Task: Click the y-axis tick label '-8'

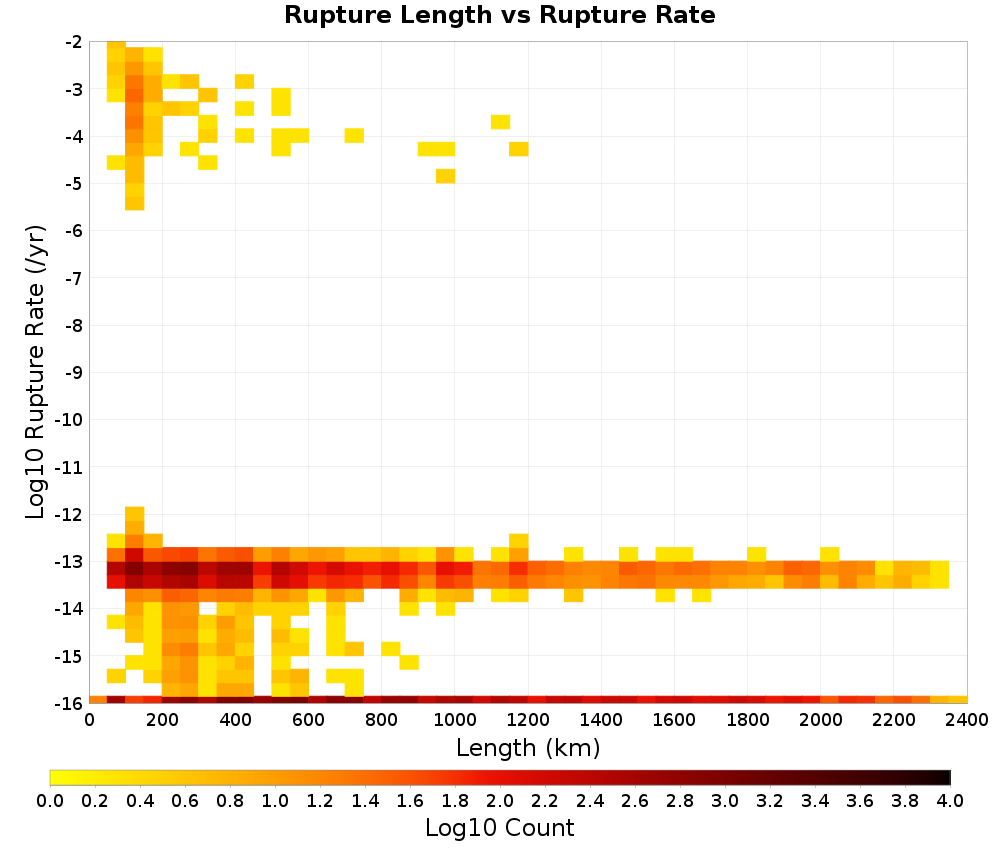Action: [73, 325]
